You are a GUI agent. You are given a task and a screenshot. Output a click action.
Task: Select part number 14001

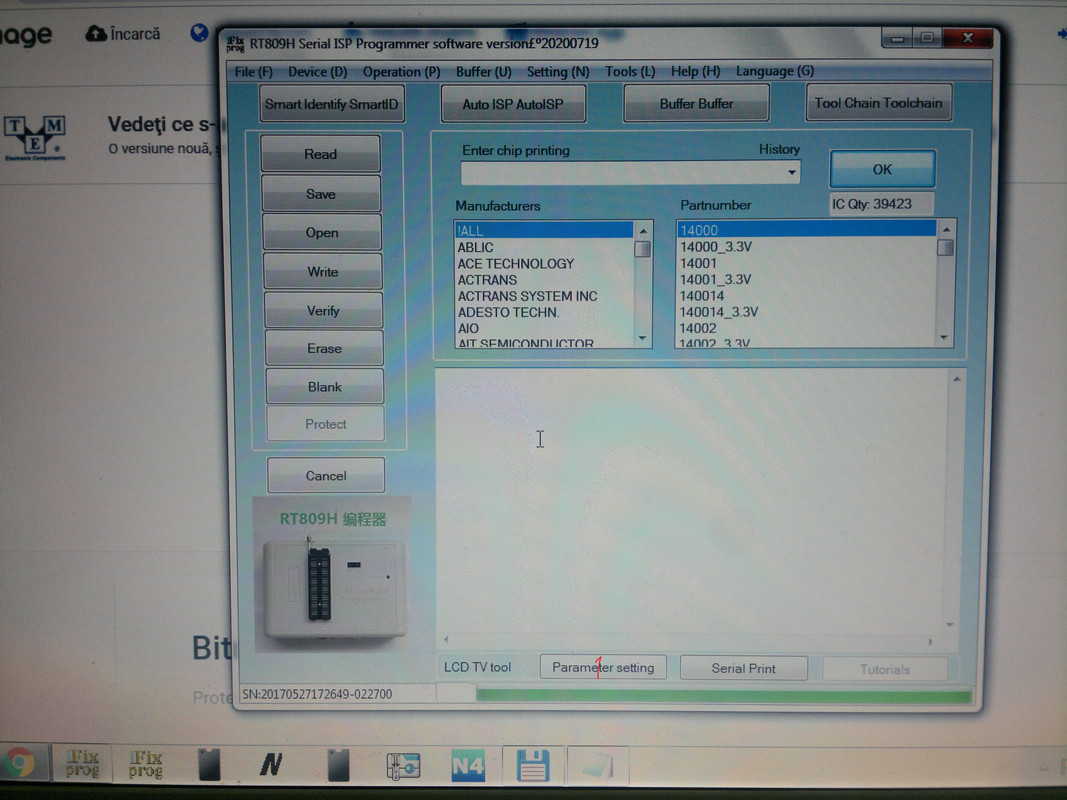pos(806,263)
